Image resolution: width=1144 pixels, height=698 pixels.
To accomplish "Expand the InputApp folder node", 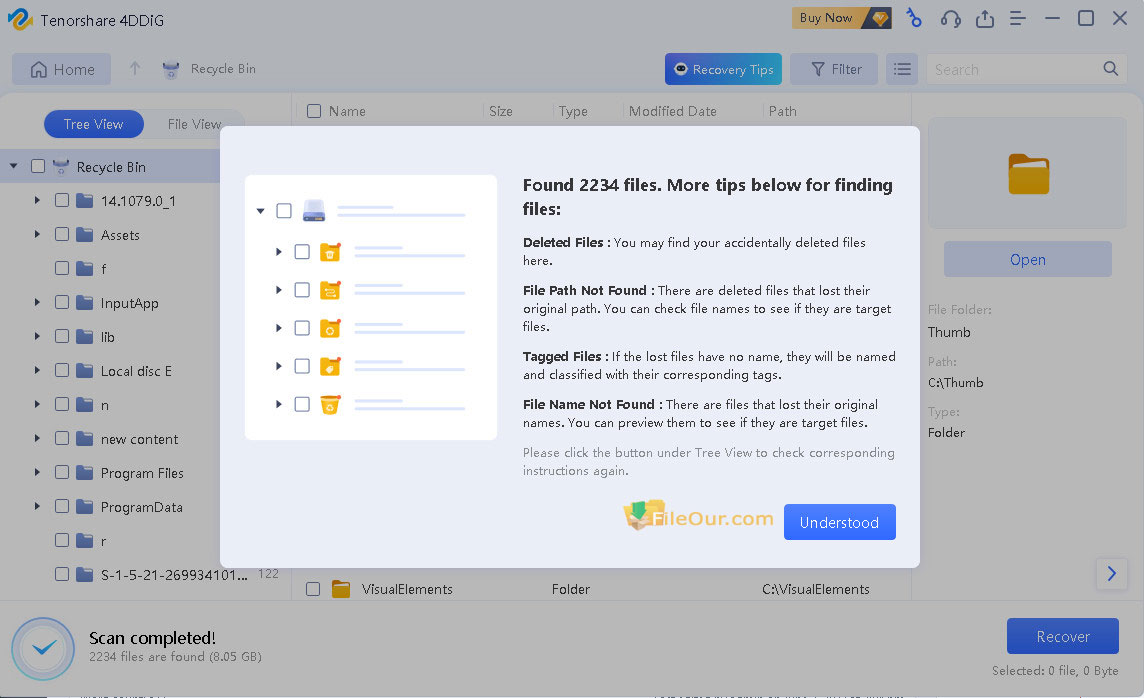I will point(37,303).
